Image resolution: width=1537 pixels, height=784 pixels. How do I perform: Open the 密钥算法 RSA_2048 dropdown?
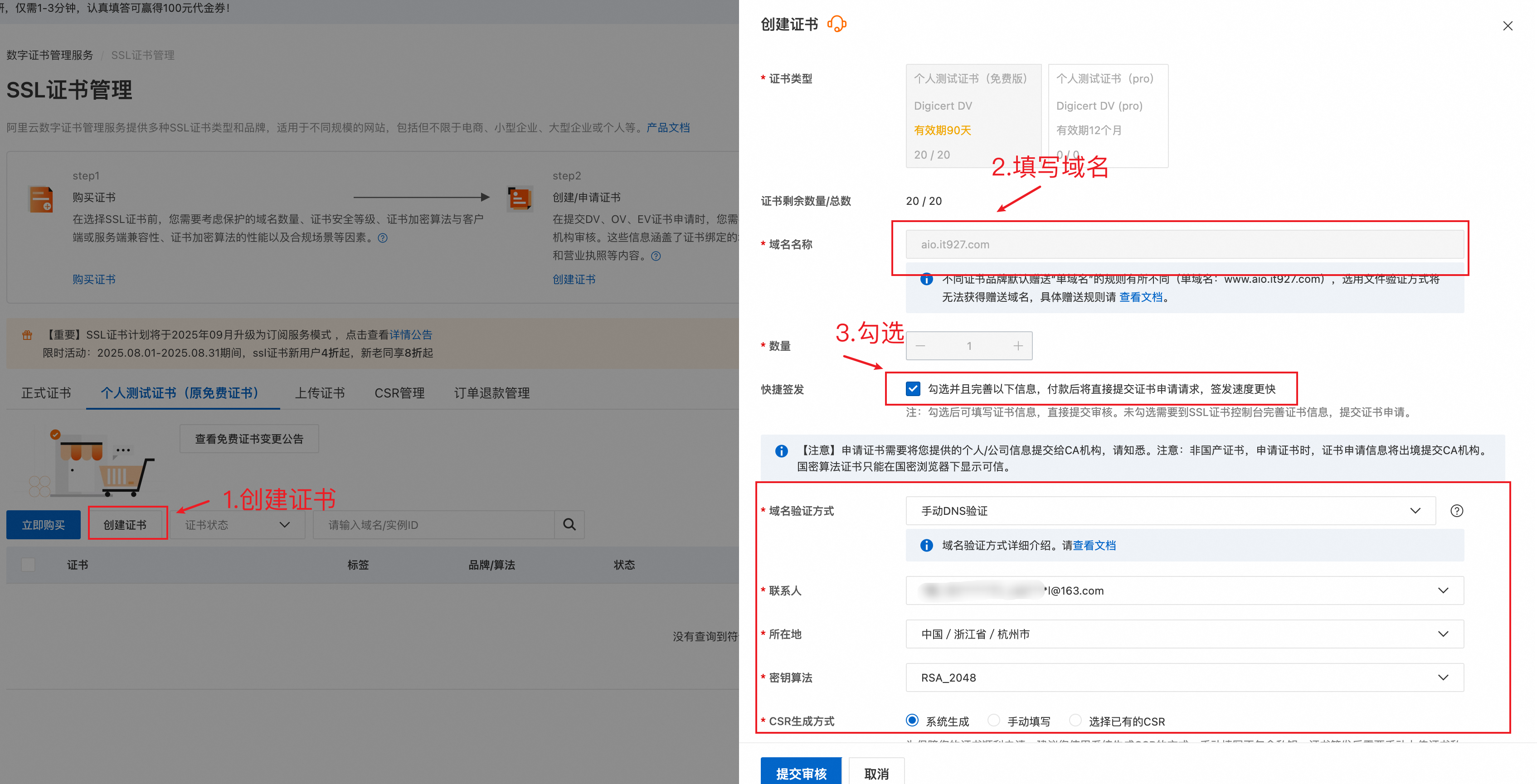click(x=1184, y=678)
